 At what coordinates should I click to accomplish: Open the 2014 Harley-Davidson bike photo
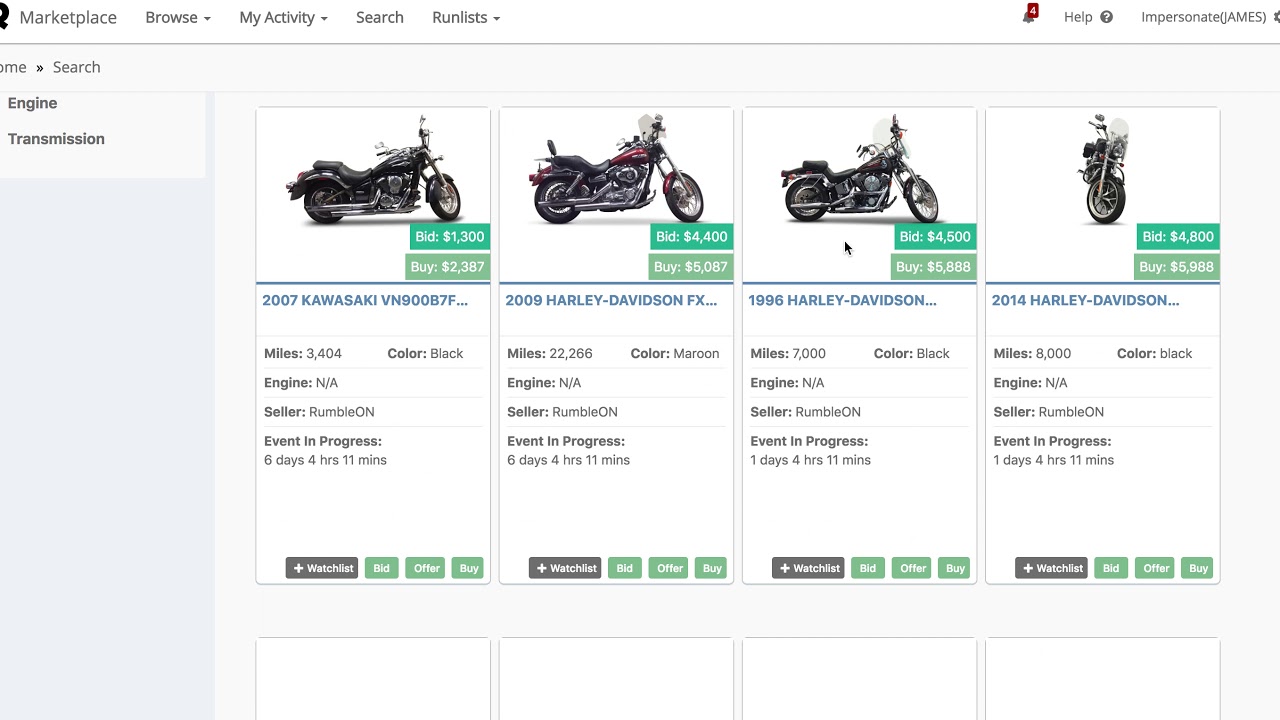click(1103, 170)
